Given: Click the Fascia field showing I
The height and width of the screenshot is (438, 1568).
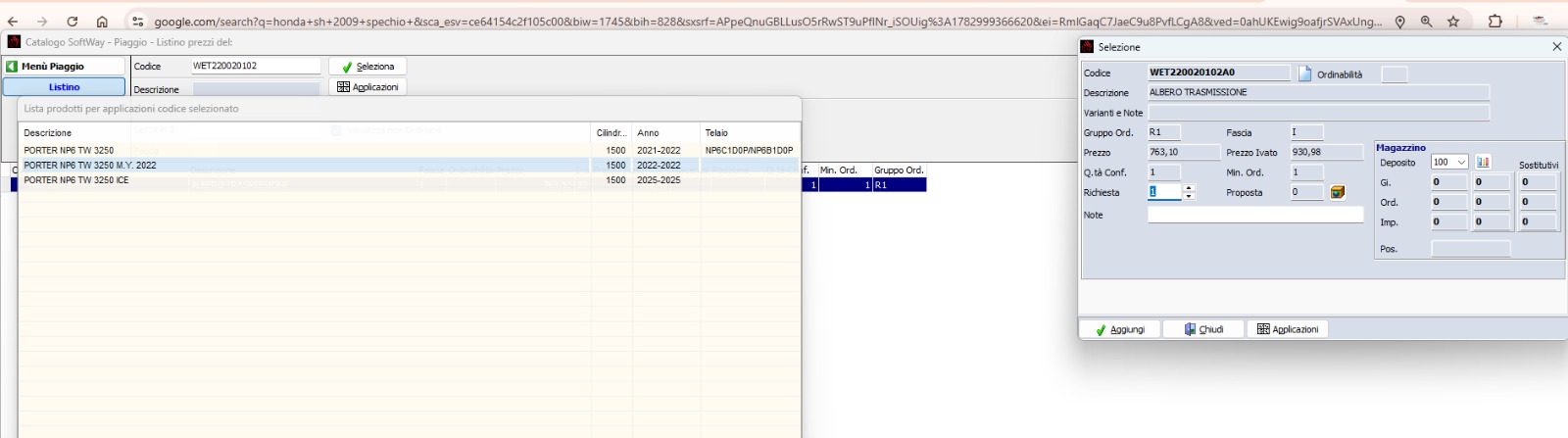Looking at the screenshot, I should pos(1306,132).
